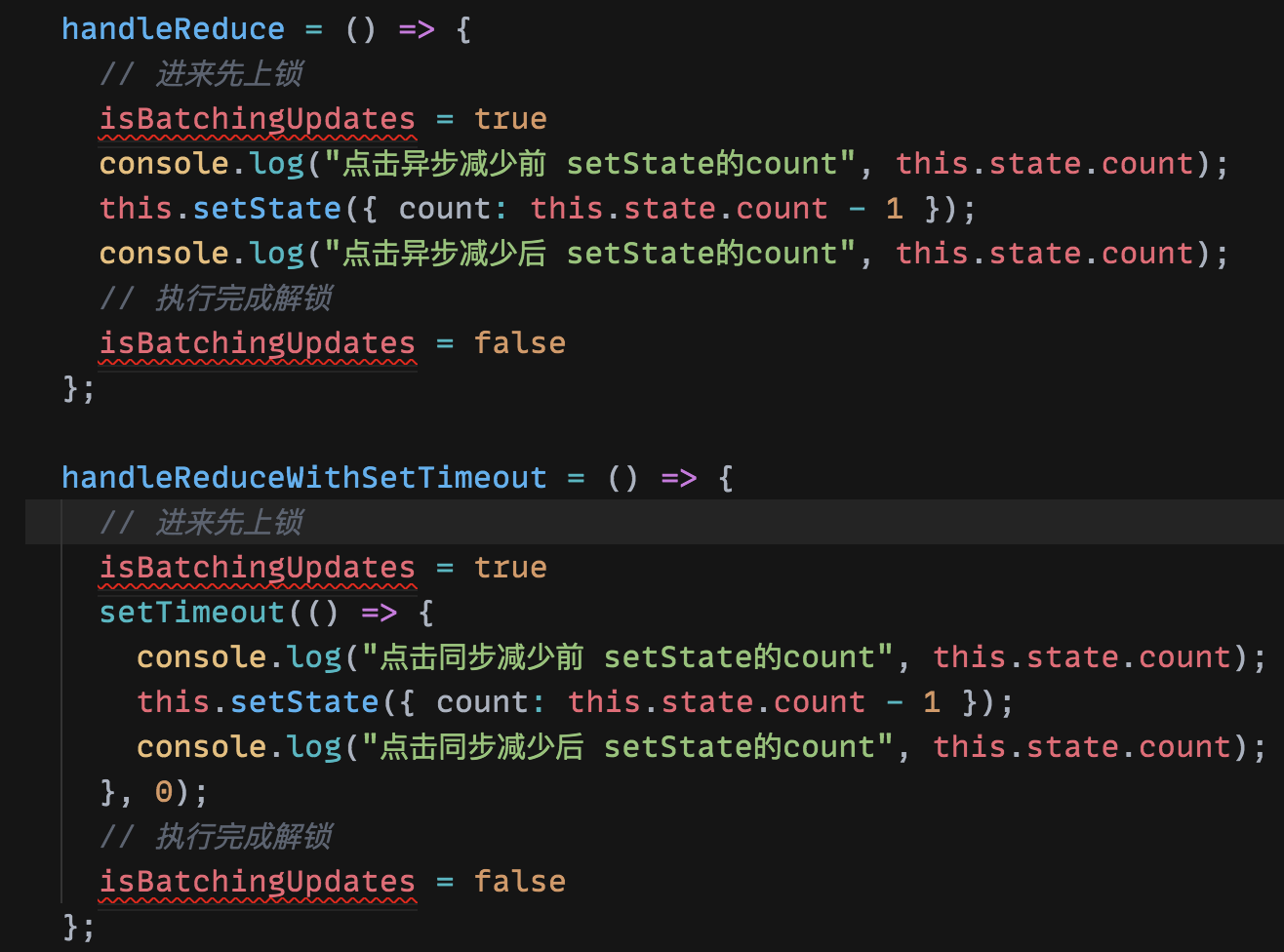
Task: Click the "true" value in handleReduce
Action: [510, 119]
